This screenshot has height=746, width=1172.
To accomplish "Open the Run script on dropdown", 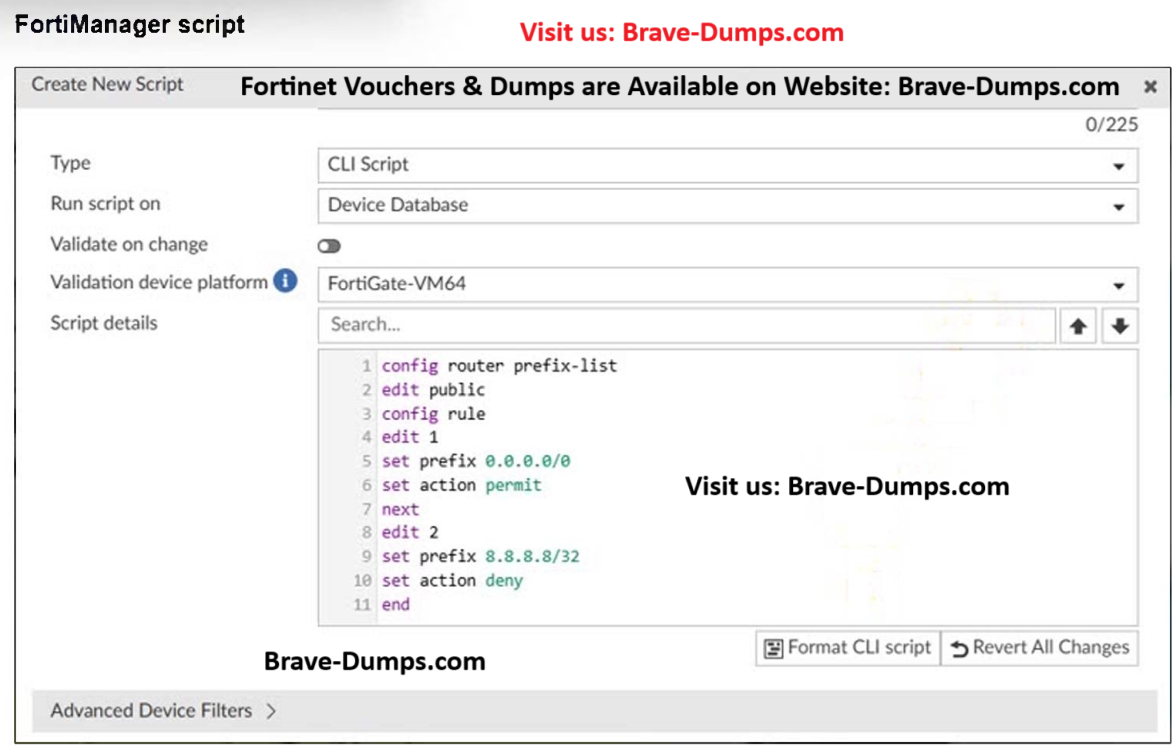I will coord(727,205).
